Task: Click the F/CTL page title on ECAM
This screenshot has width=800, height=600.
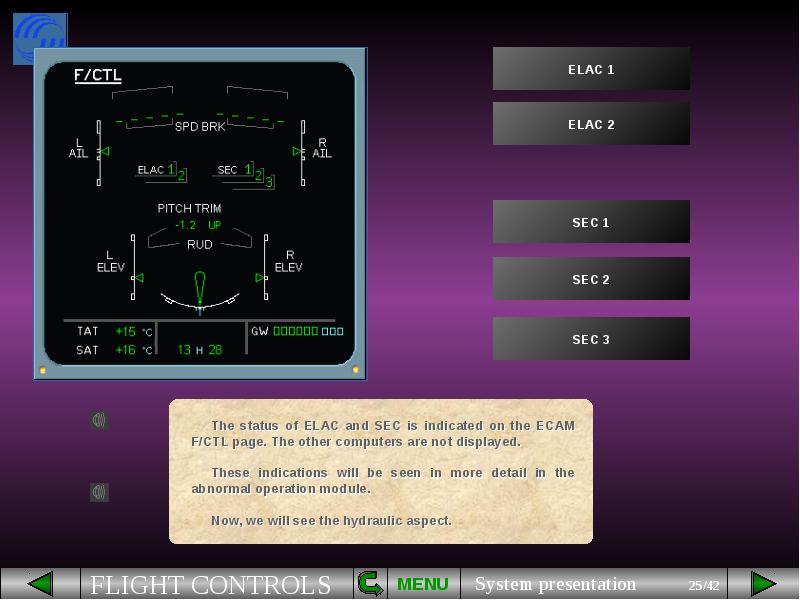Action: click(x=98, y=75)
